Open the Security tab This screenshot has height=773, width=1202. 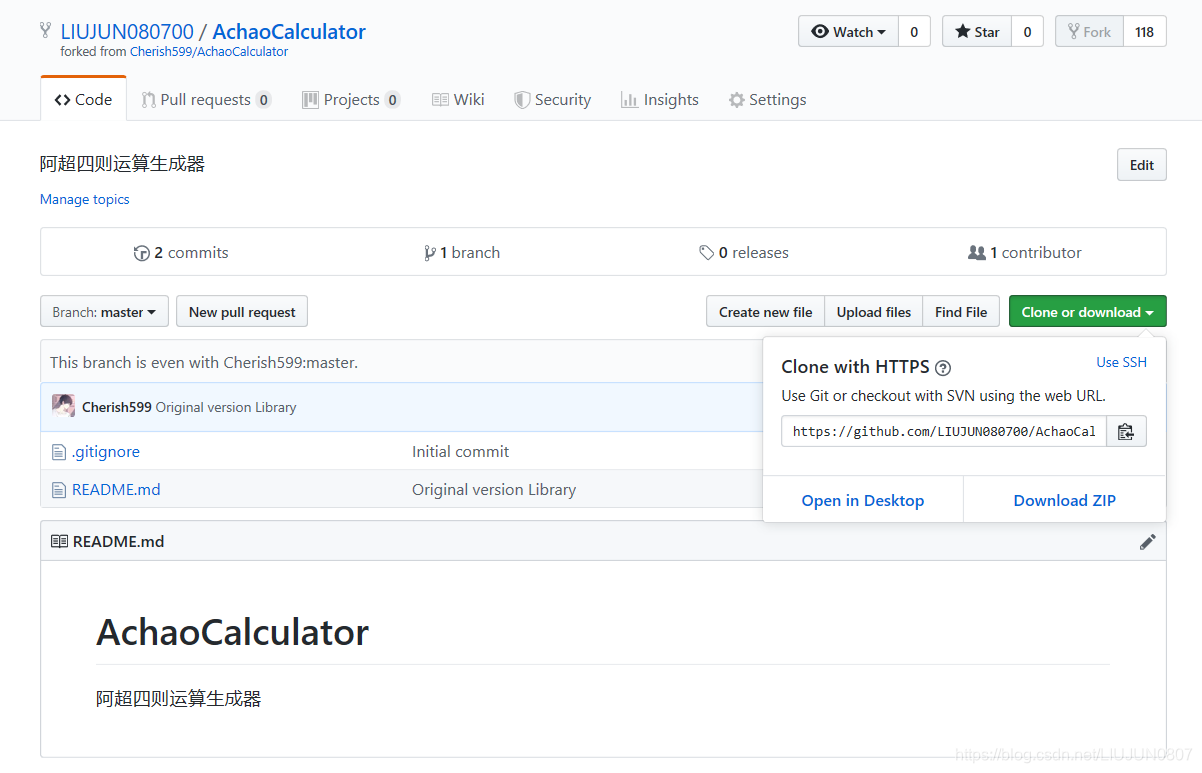[552, 99]
